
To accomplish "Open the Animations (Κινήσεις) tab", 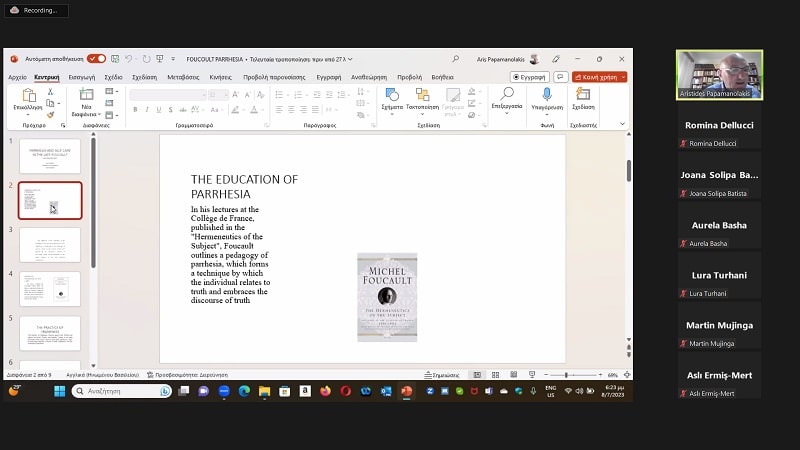I will click(x=219, y=77).
